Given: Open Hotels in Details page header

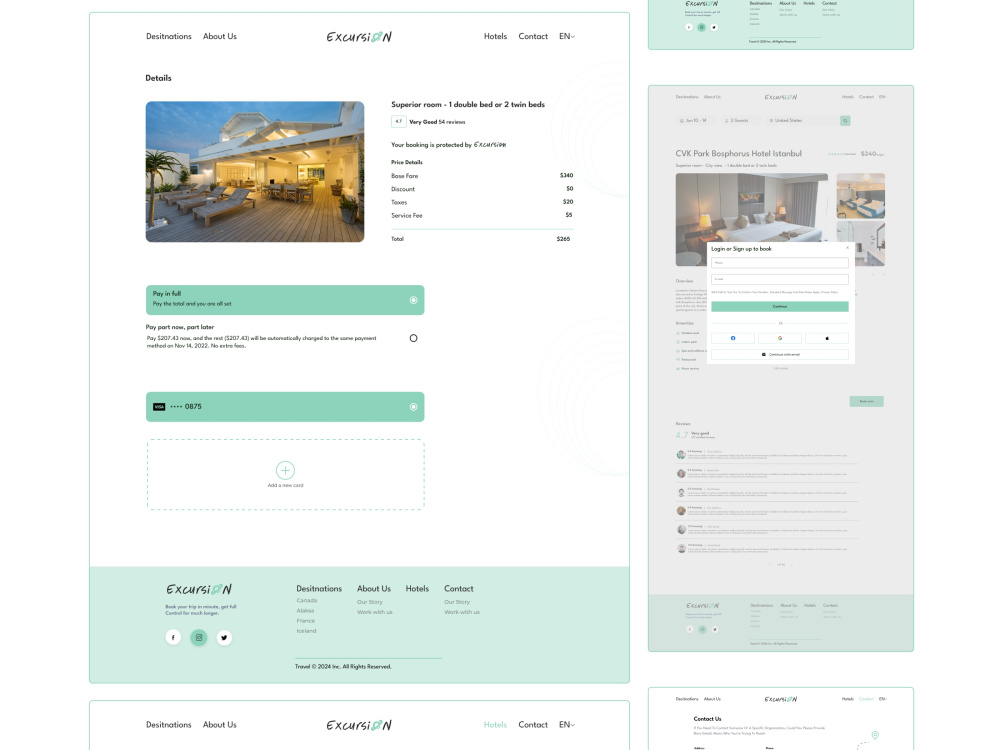Looking at the screenshot, I should click(495, 36).
